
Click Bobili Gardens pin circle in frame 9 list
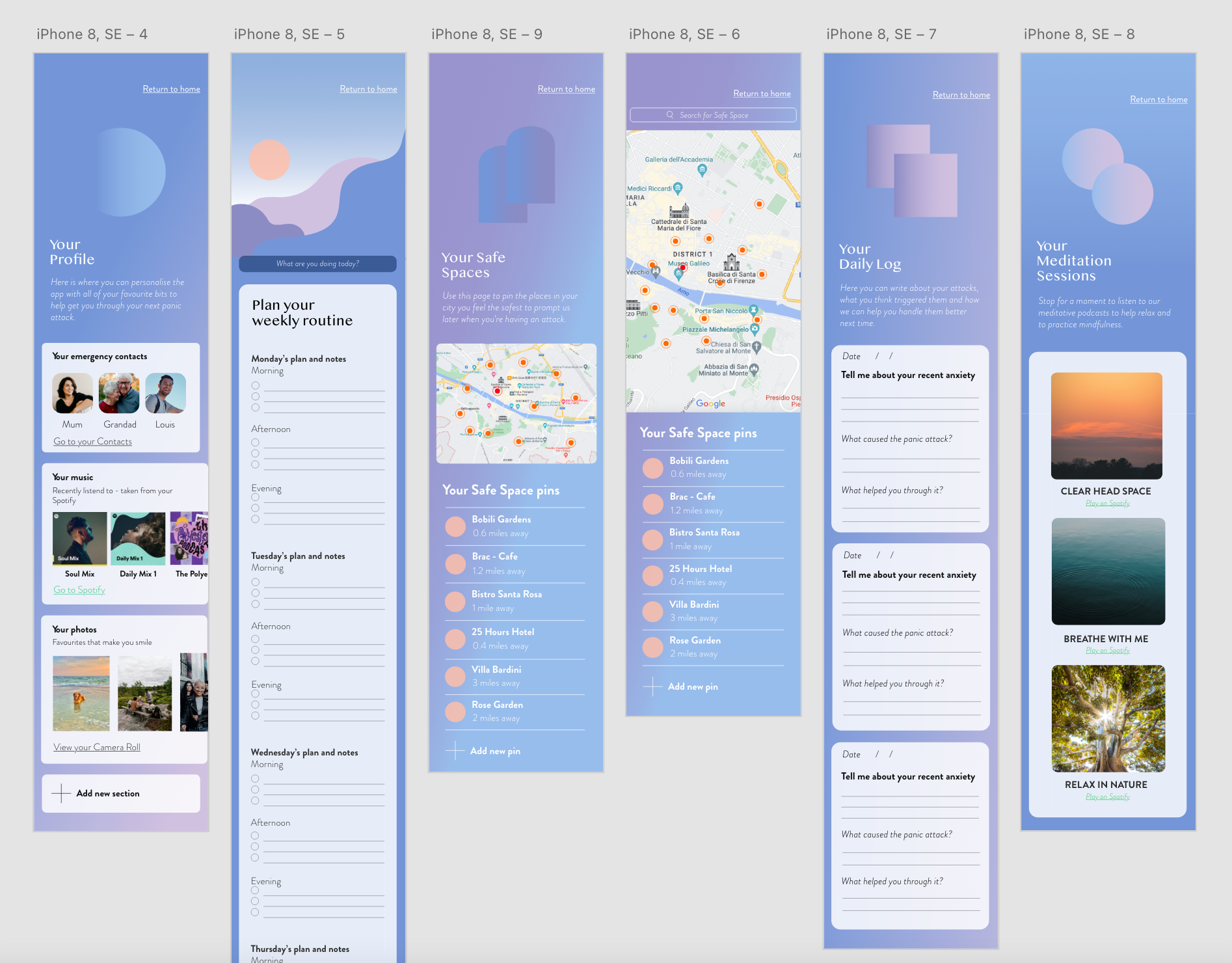455,526
